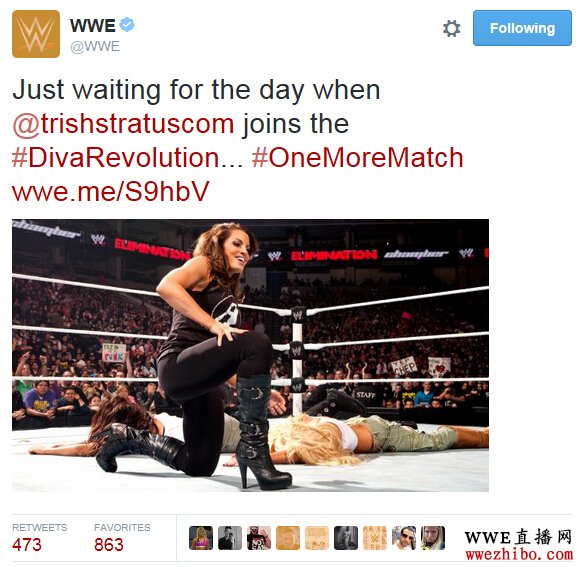Open the dark grayscale avatar in the row
The image size is (580, 567).
pyautogui.click(x=346, y=538)
